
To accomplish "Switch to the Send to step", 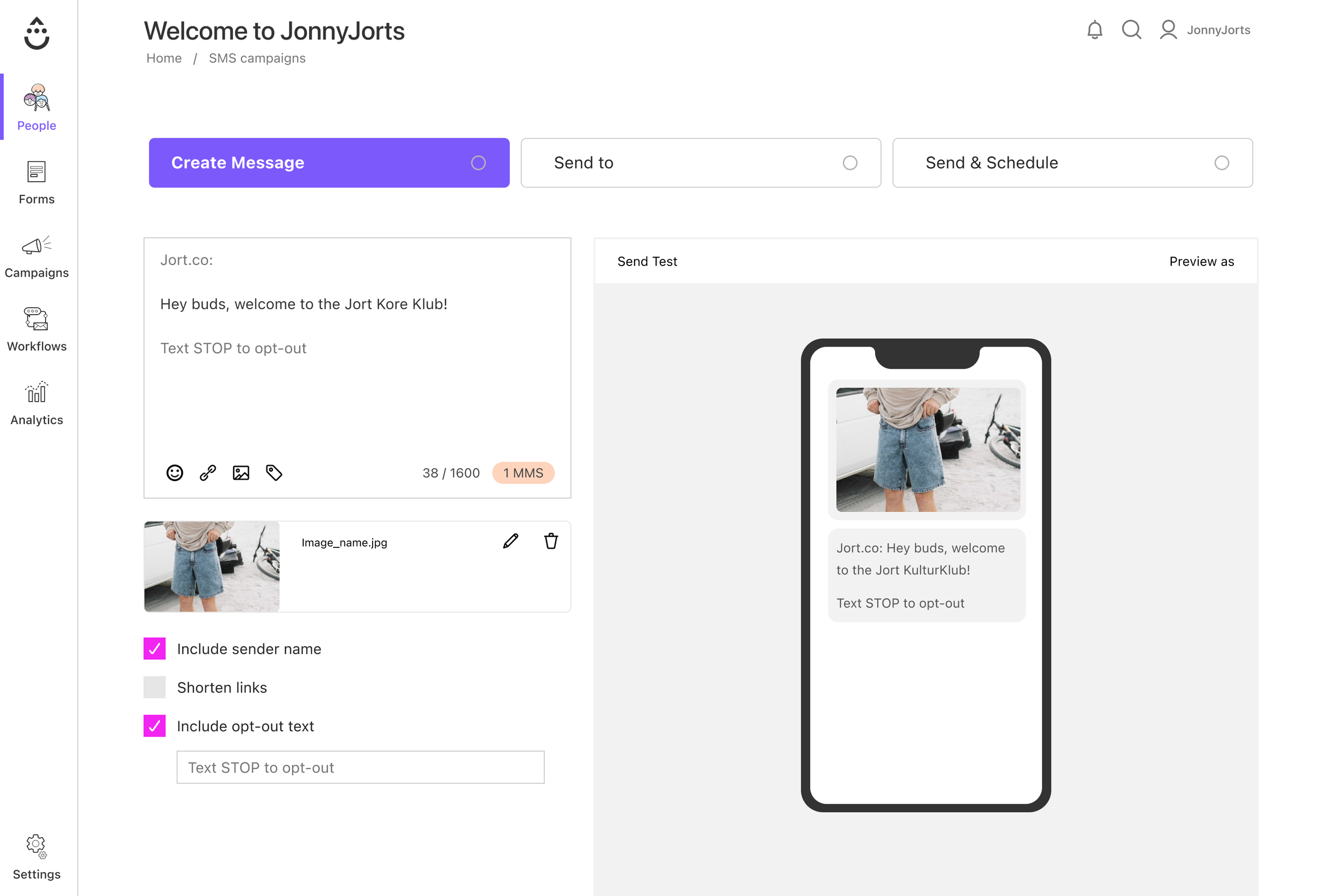I will [700, 163].
